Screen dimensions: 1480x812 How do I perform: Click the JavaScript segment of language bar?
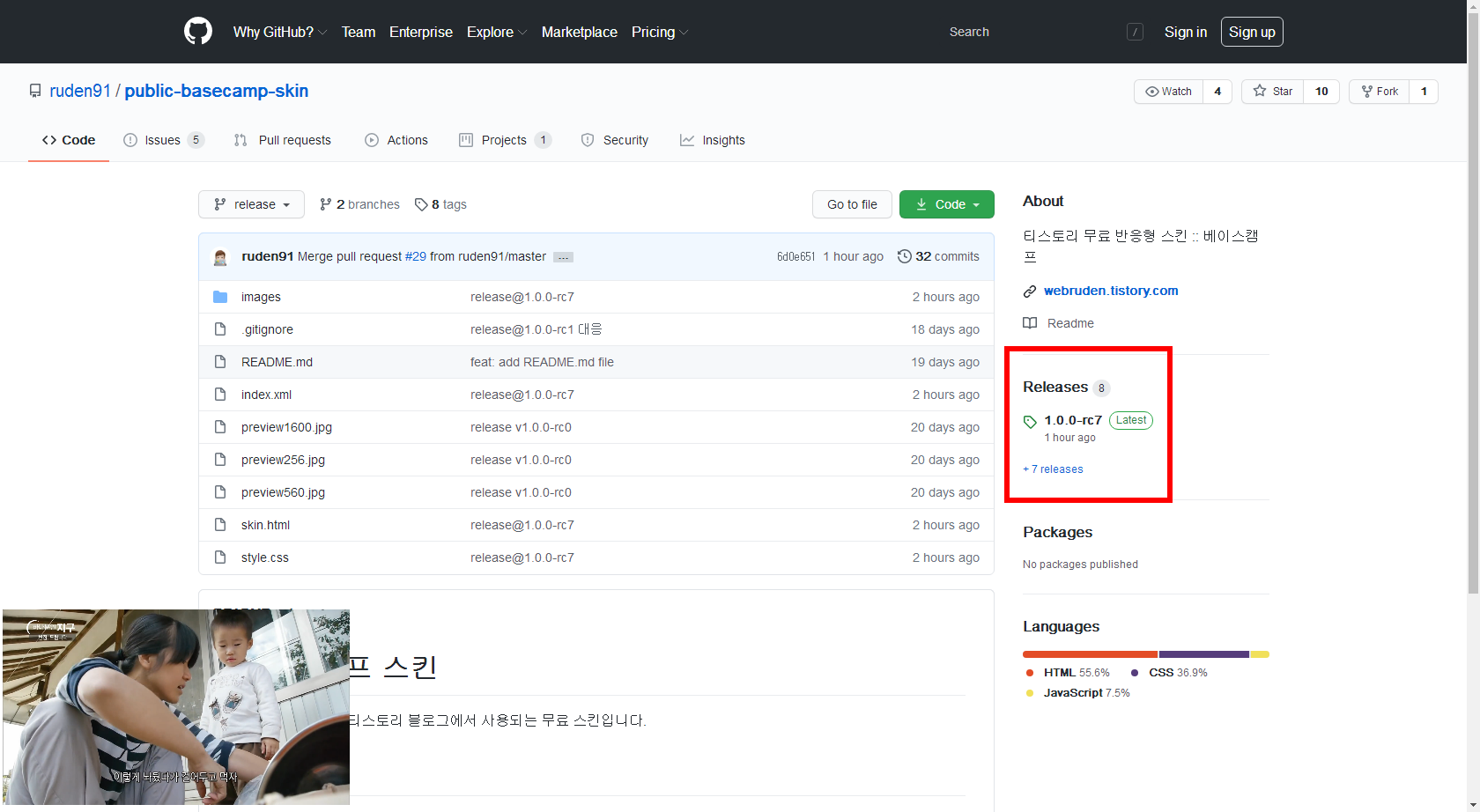pos(1260,654)
